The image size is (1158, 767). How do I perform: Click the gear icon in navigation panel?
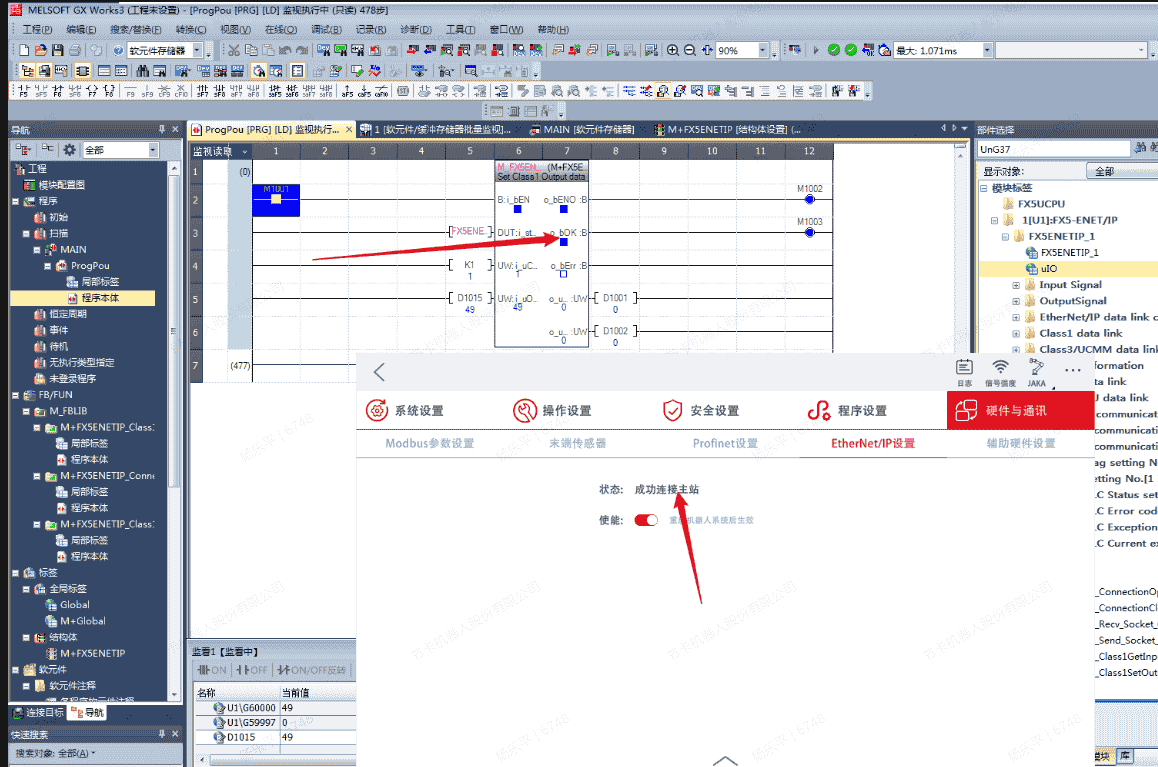pyautogui.click(x=69, y=150)
